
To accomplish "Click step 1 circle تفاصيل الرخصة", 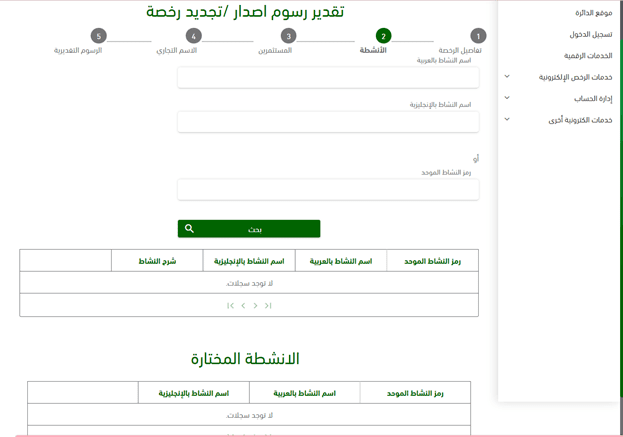I will [x=478, y=36].
